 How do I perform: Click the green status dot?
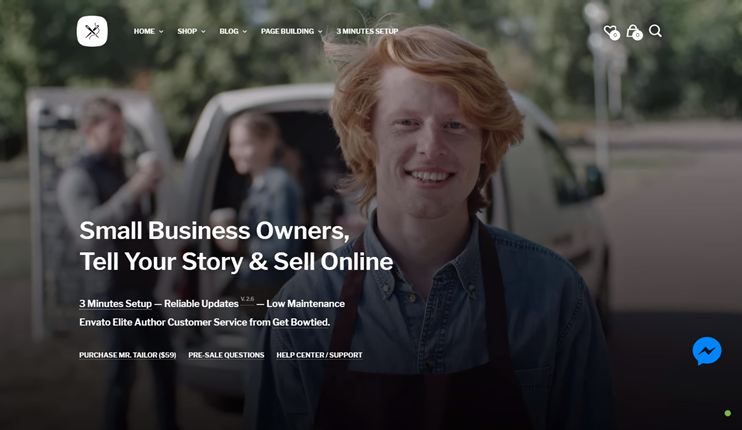pyautogui.click(x=728, y=413)
